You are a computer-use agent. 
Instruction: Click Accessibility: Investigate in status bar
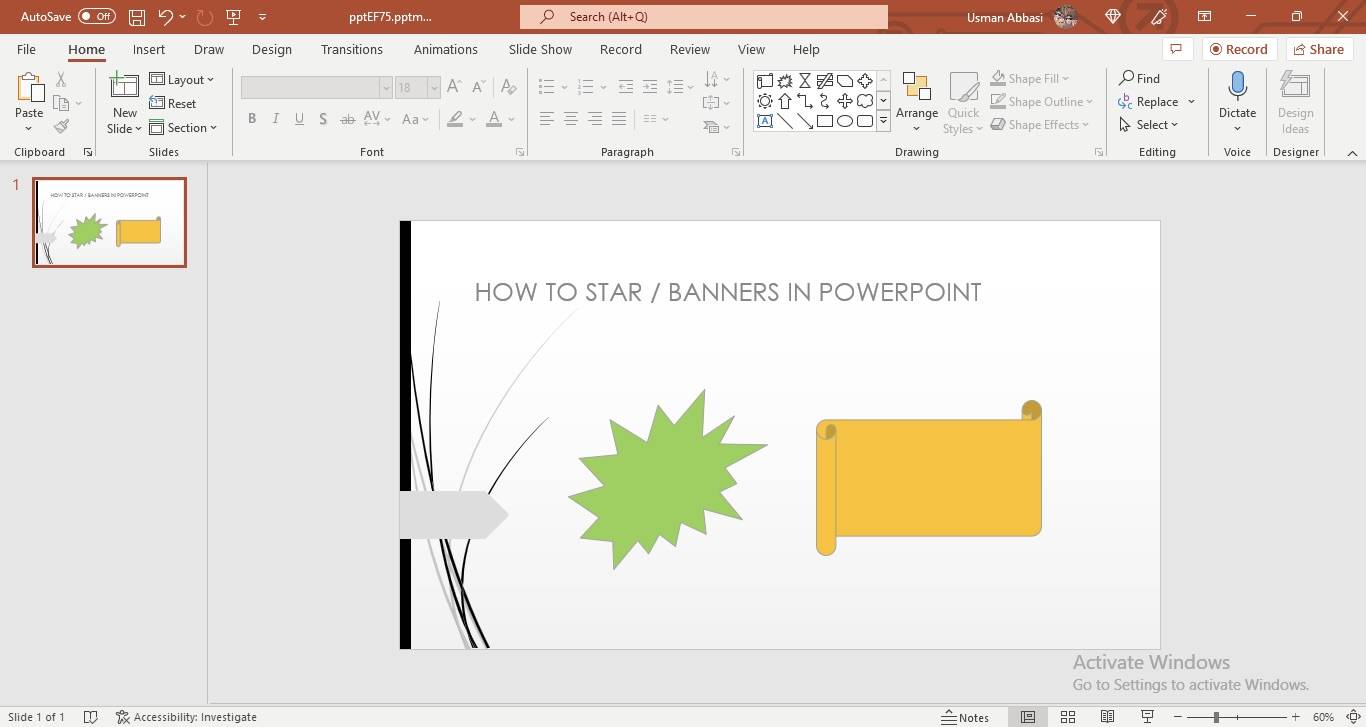click(186, 717)
